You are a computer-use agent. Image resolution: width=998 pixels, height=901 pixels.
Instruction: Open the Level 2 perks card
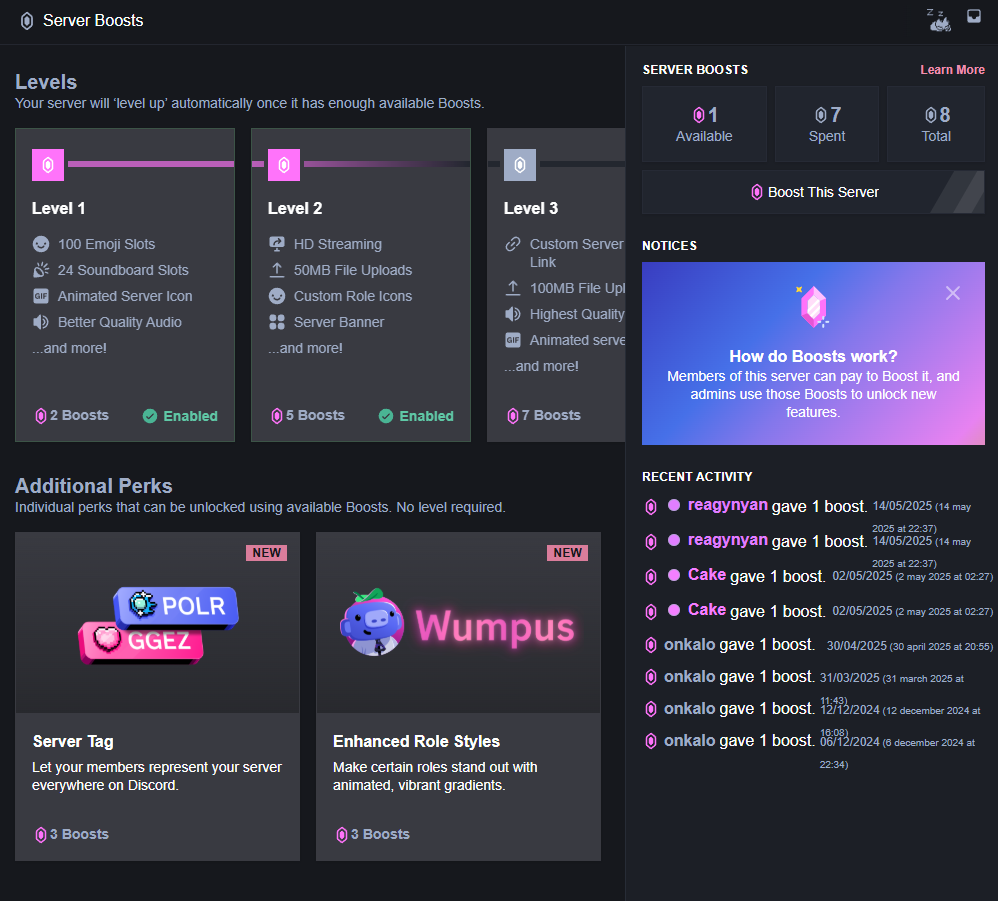coord(361,285)
